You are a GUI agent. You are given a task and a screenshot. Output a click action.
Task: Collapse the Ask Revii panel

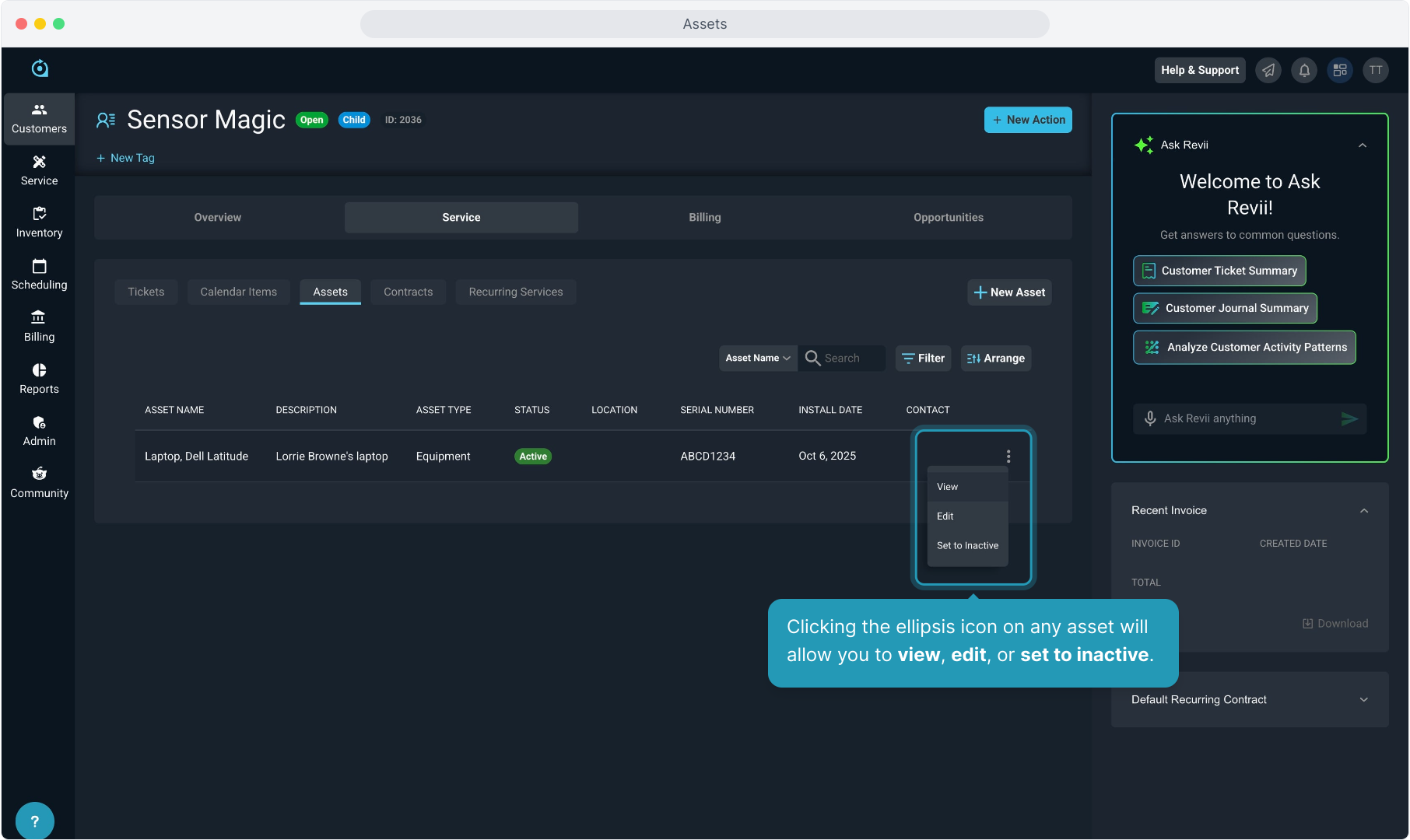(x=1363, y=145)
